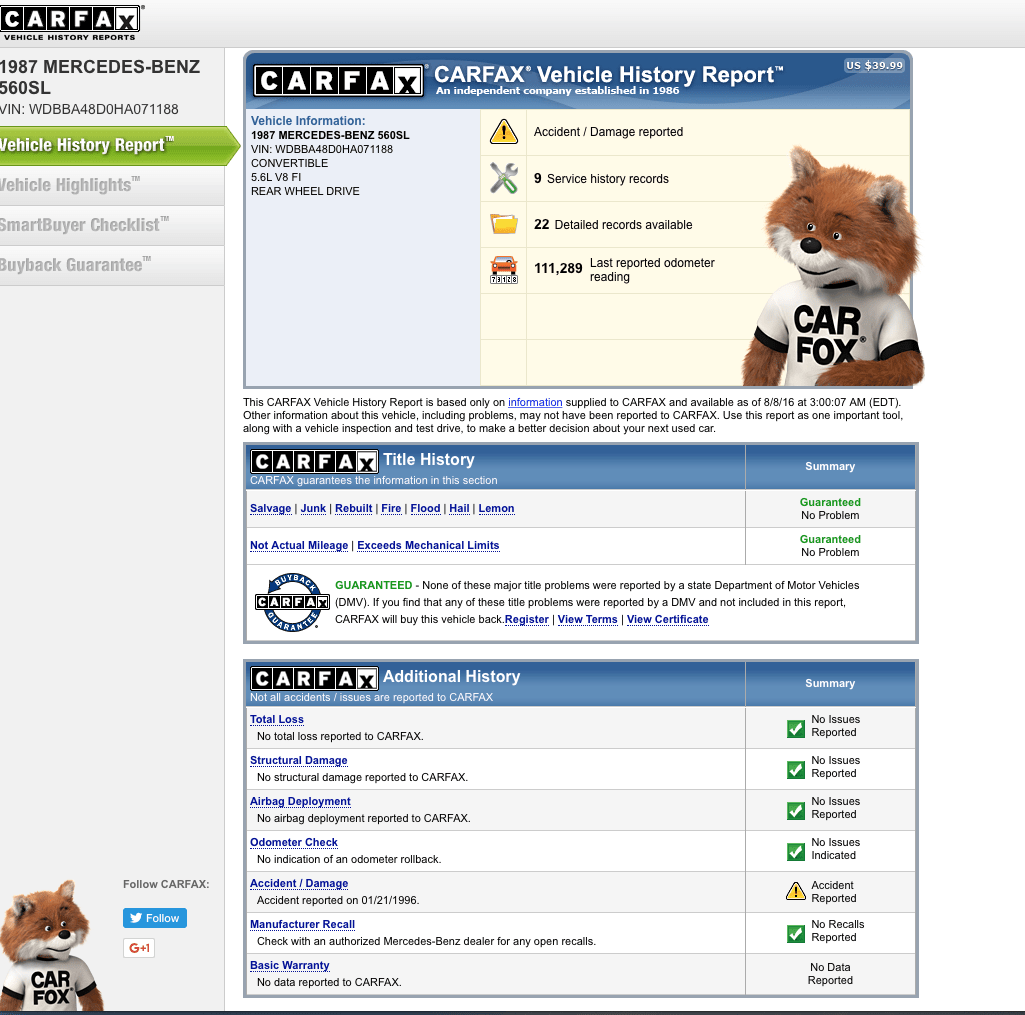This screenshot has height=1015, width=1025.
Task: Click the green check for Airbag Deployment
Action: 796,810
